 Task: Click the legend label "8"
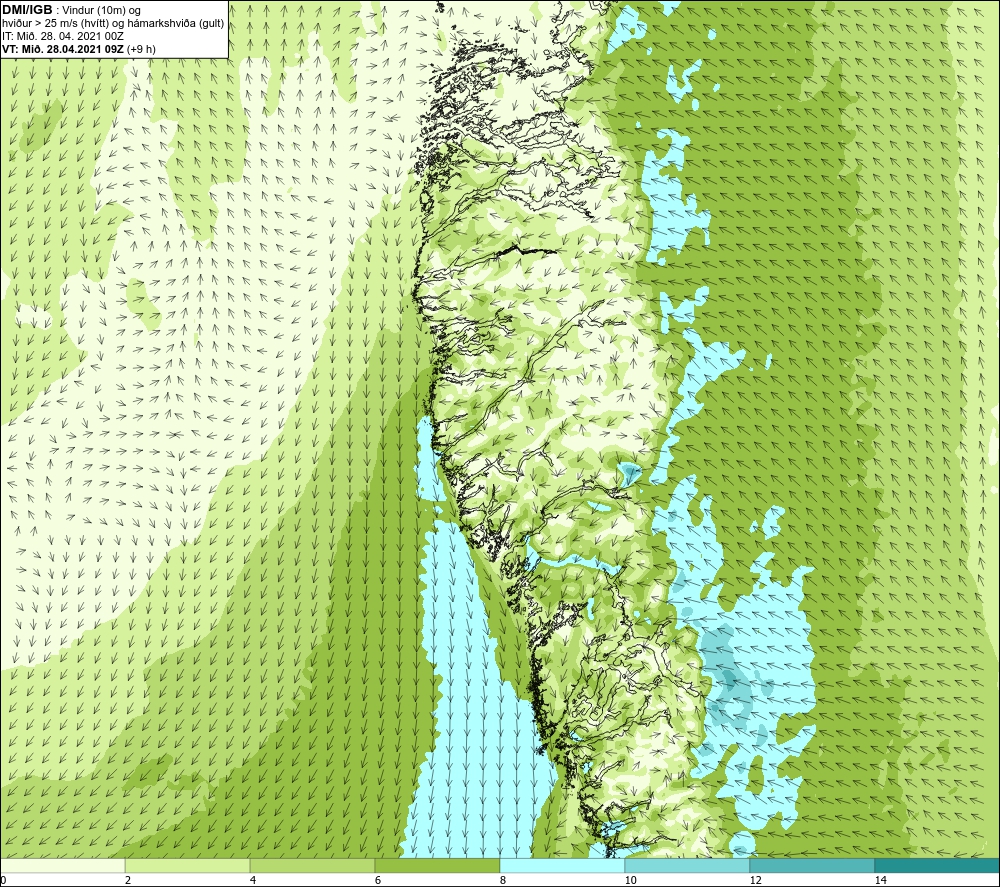(x=503, y=881)
